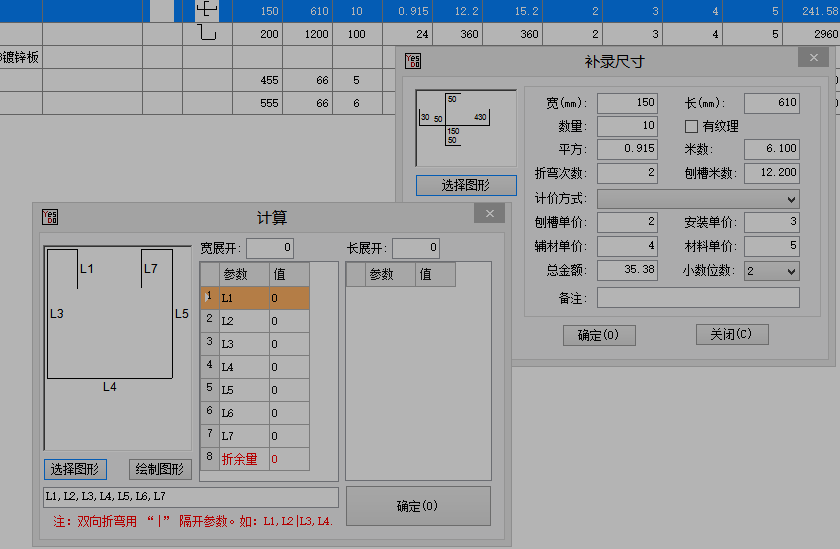Click the bend shape icon in row 200

(207, 34)
